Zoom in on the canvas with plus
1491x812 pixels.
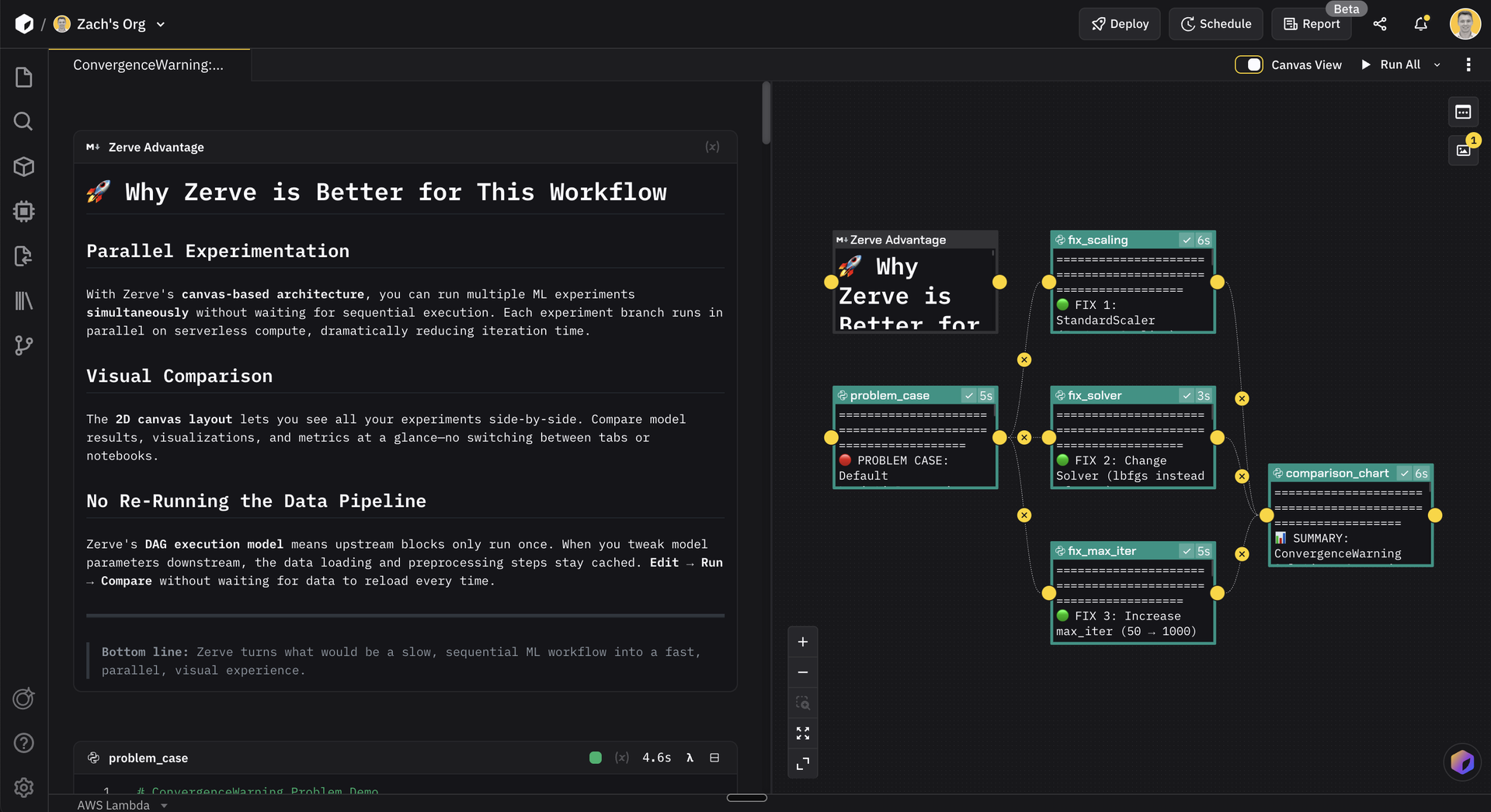pyautogui.click(x=803, y=642)
